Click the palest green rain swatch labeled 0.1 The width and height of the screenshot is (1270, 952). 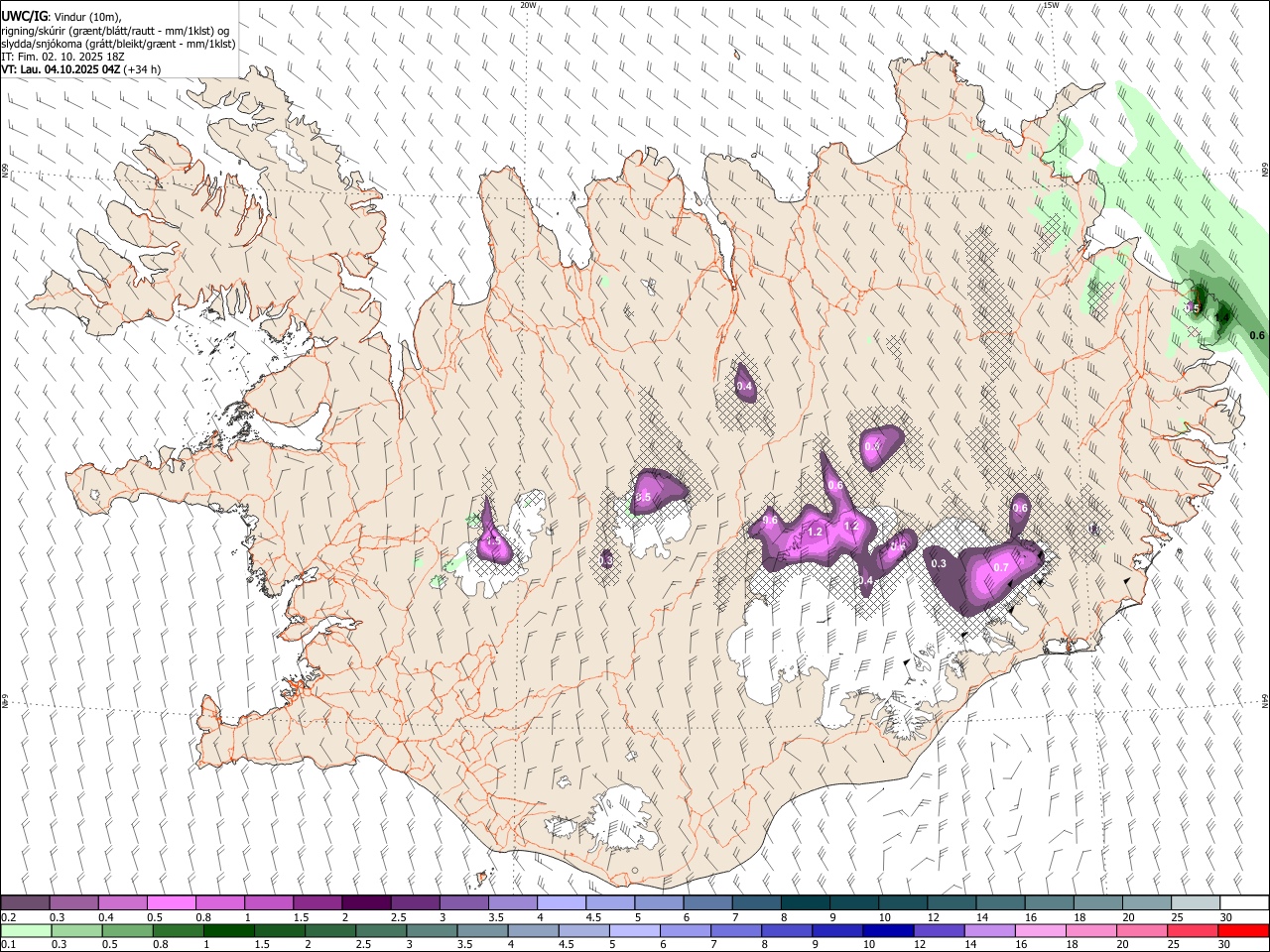[x=27, y=930]
